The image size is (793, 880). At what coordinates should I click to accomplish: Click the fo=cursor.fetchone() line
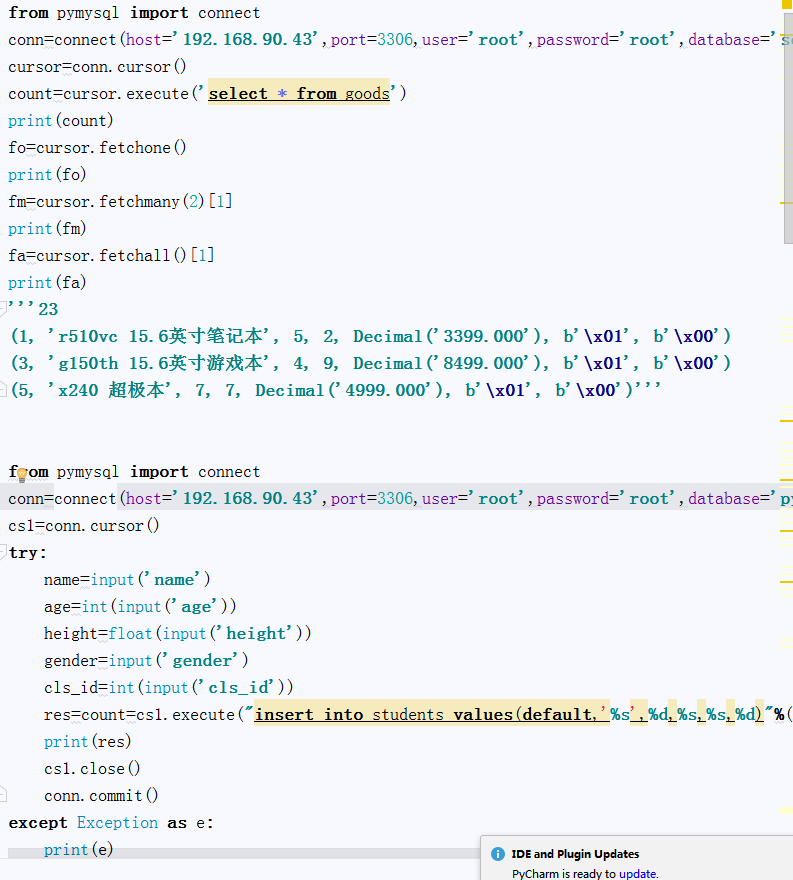pos(97,148)
